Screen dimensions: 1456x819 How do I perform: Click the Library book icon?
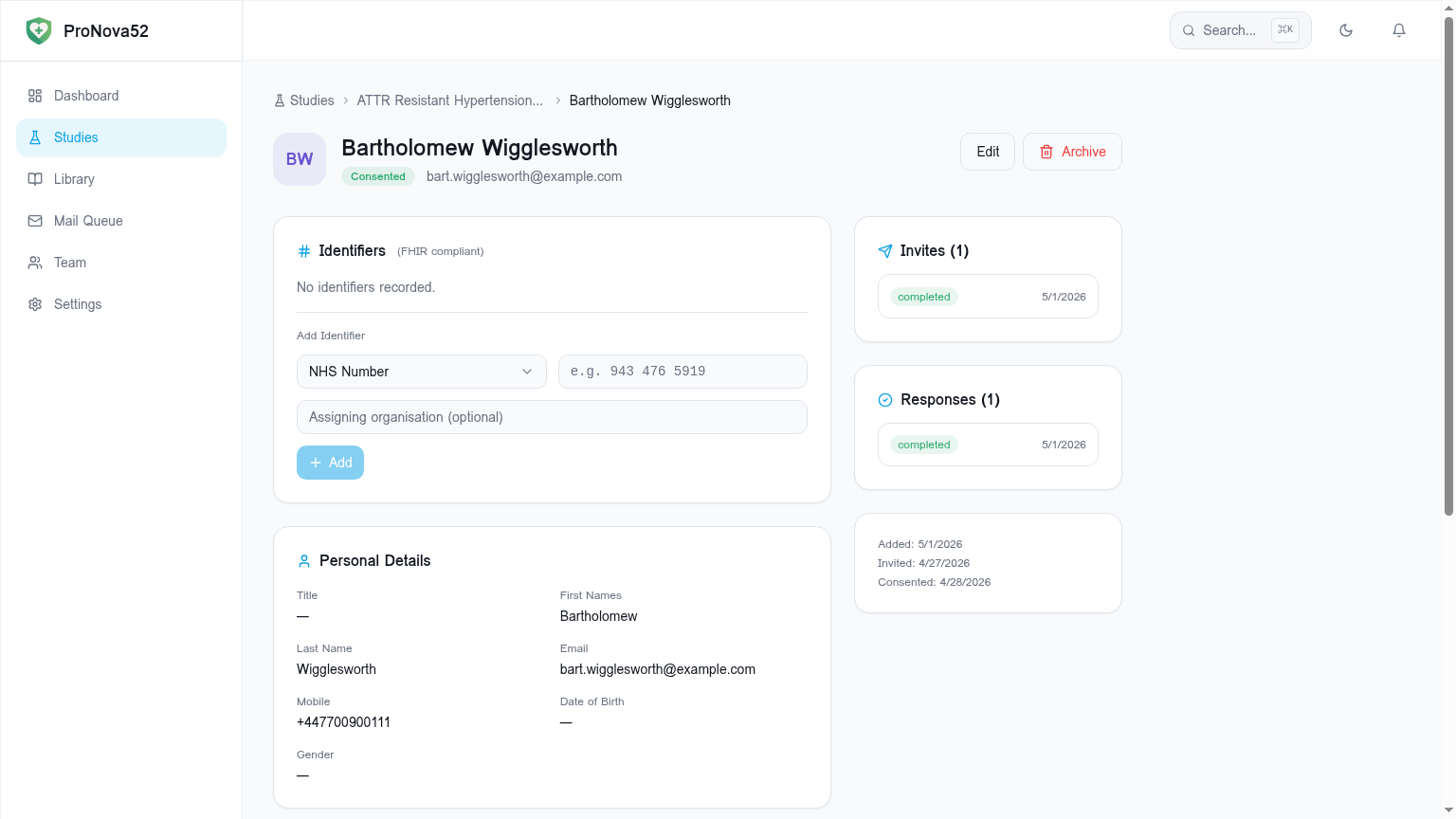35,179
